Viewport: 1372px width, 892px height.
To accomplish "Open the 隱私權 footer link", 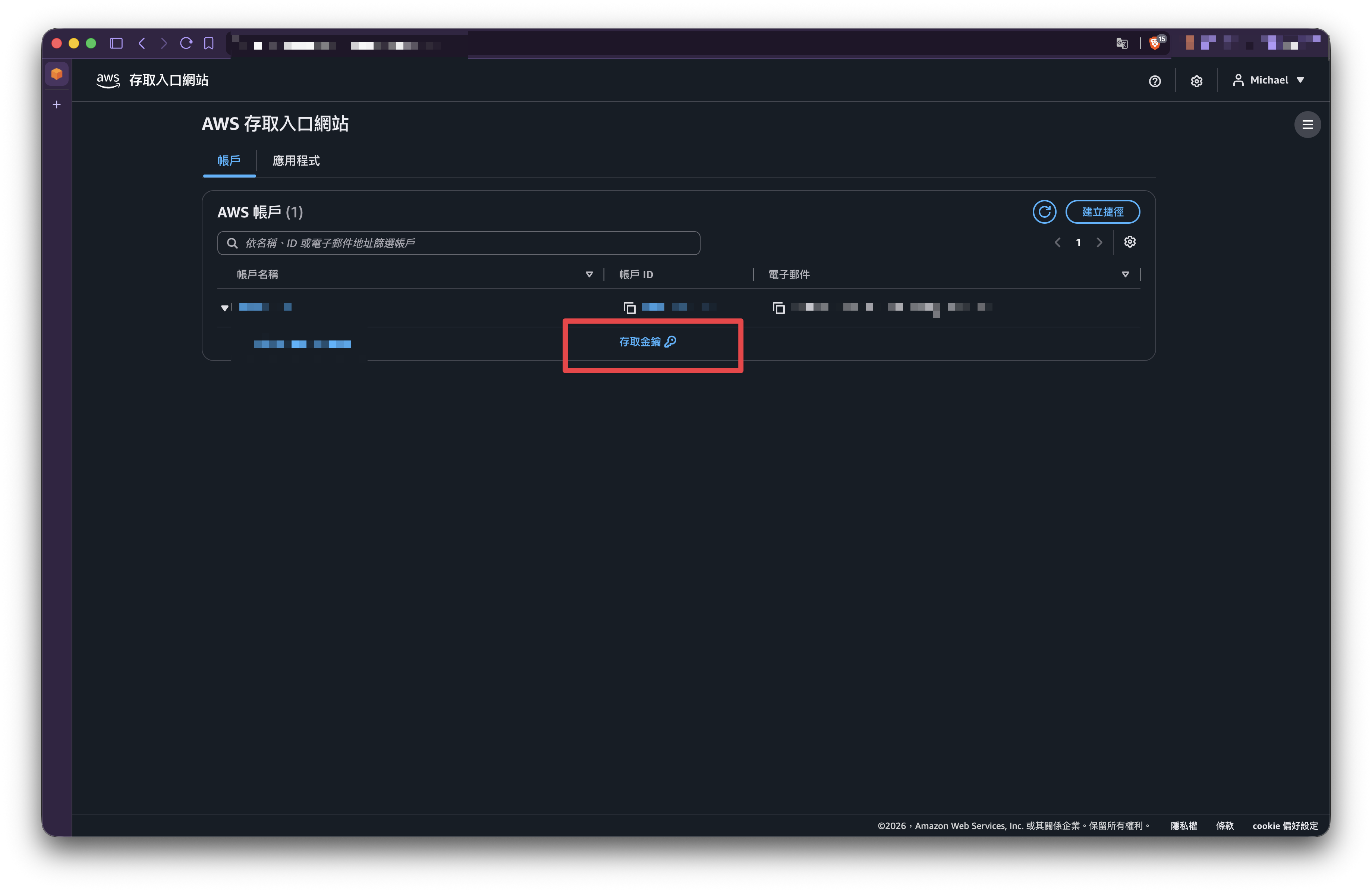I will tap(1183, 826).
